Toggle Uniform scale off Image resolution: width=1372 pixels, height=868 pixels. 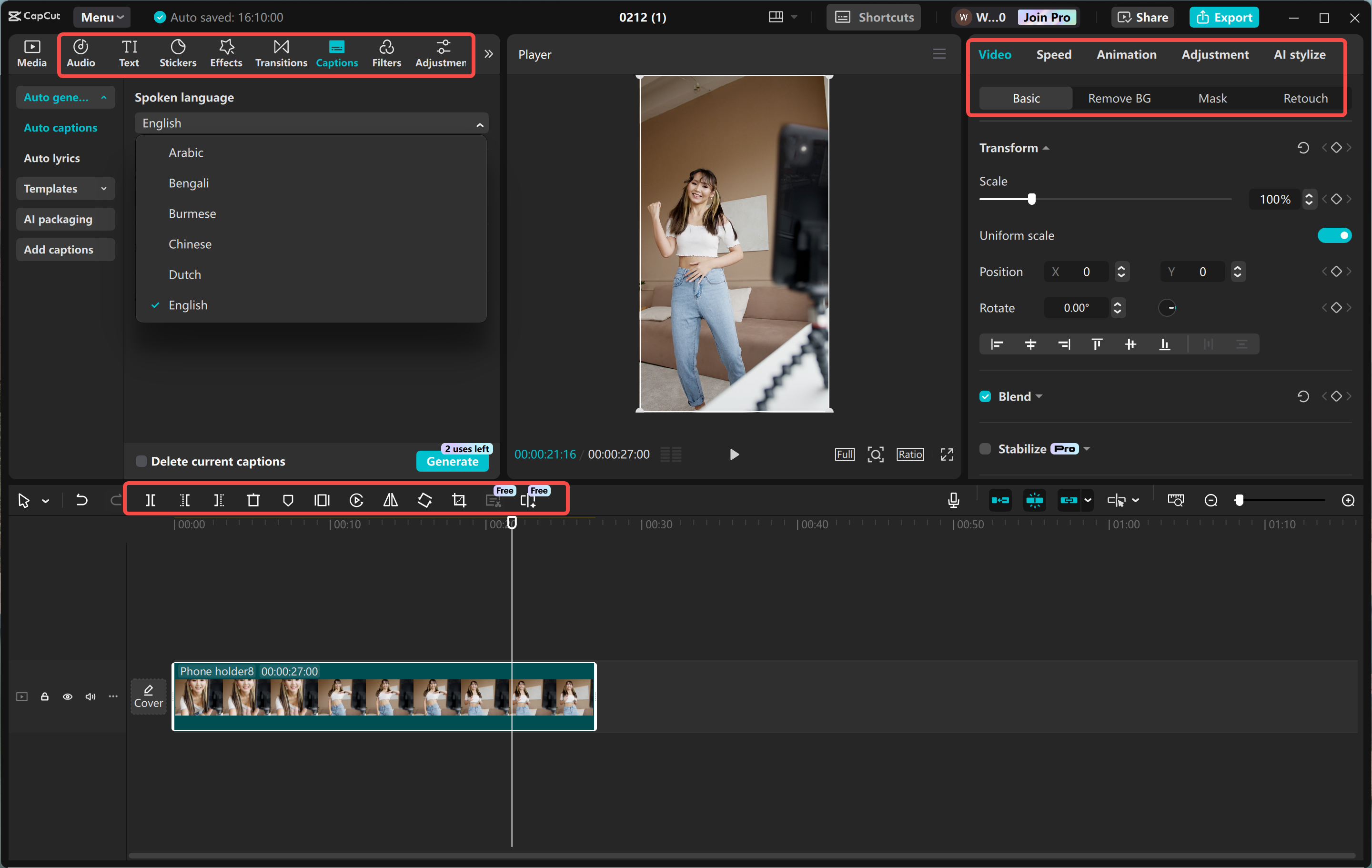(1334, 235)
